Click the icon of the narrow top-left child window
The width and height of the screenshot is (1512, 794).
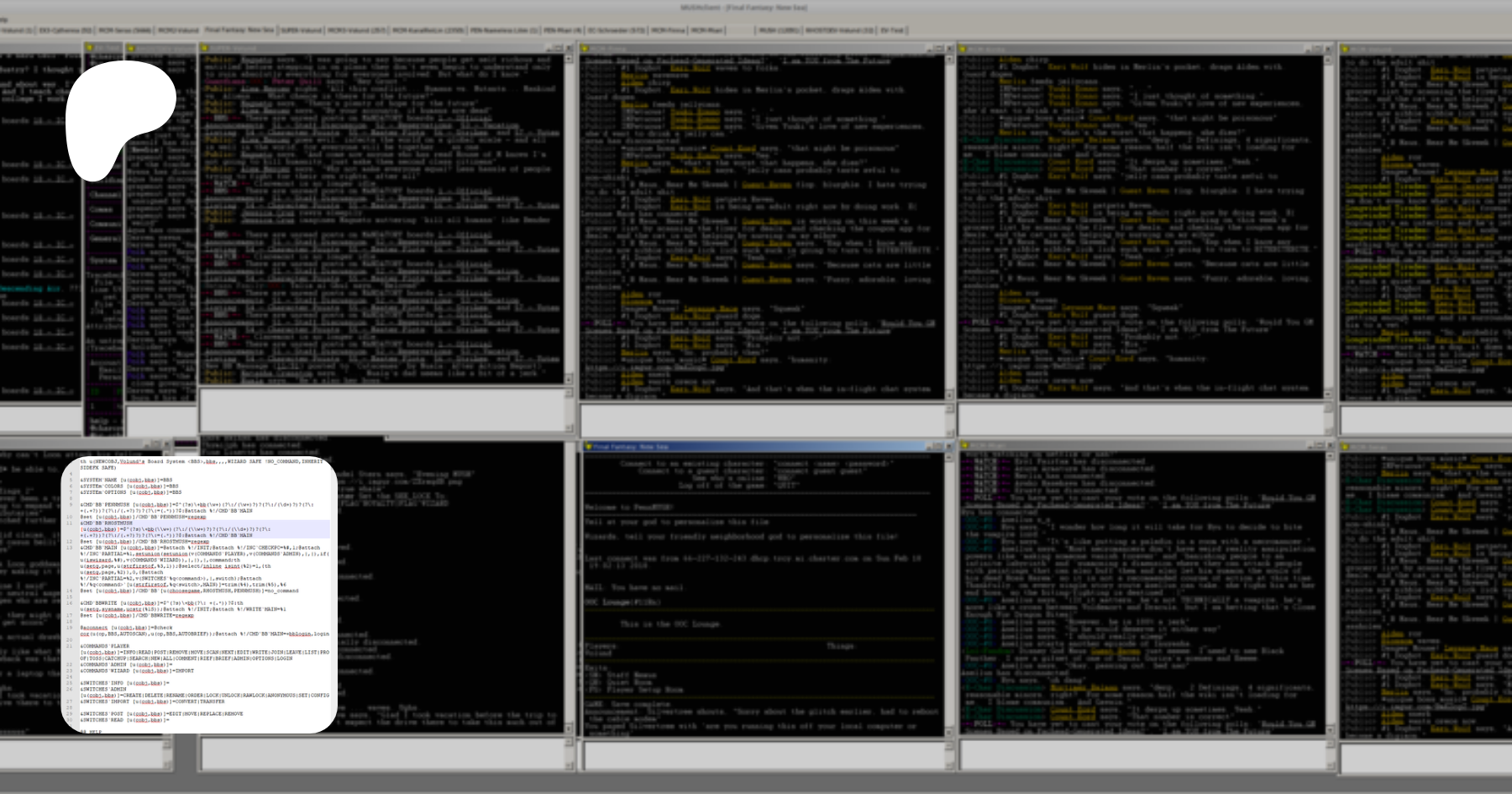coord(90,49)
